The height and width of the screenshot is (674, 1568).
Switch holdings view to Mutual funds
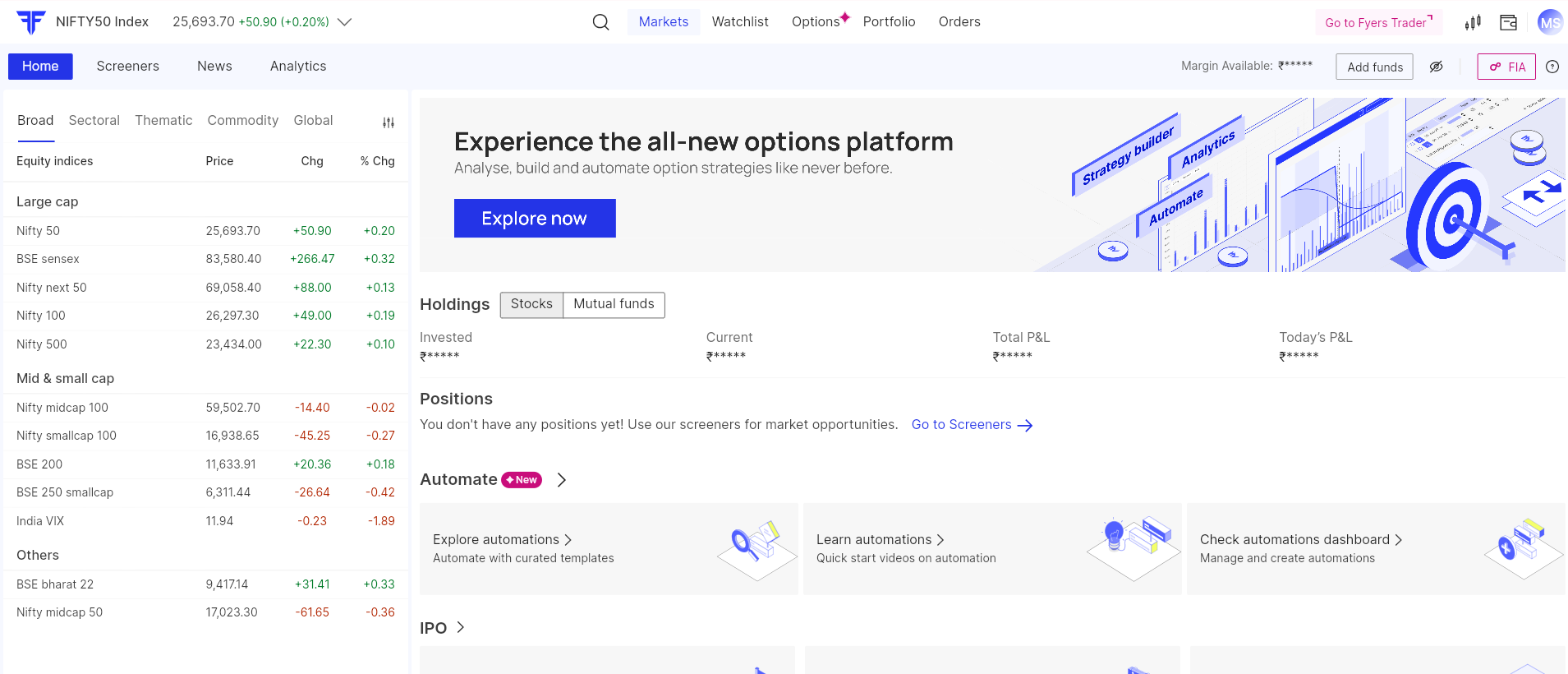point(614,304)
